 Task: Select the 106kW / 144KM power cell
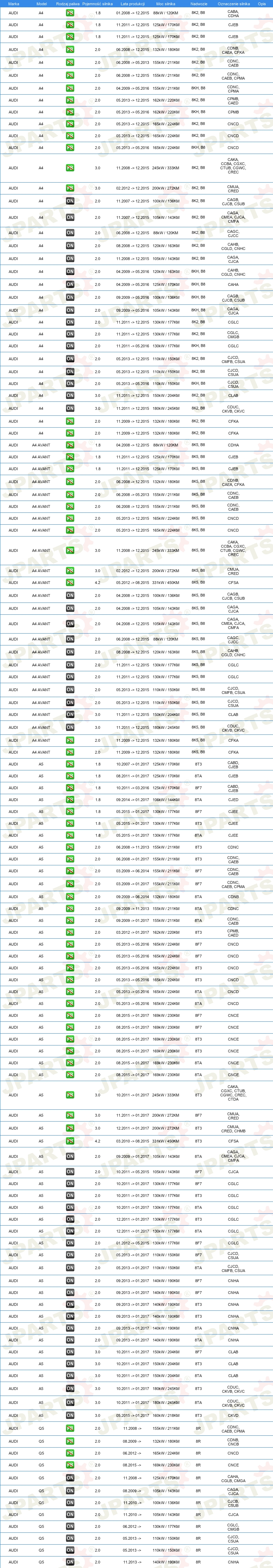[166, 800]
